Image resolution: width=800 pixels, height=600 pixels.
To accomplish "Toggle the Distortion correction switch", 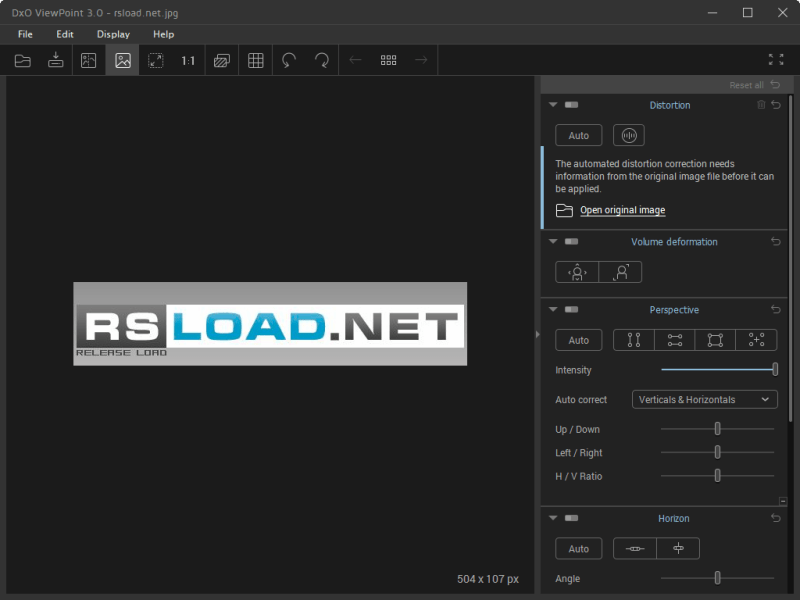I will click(571, 105).
